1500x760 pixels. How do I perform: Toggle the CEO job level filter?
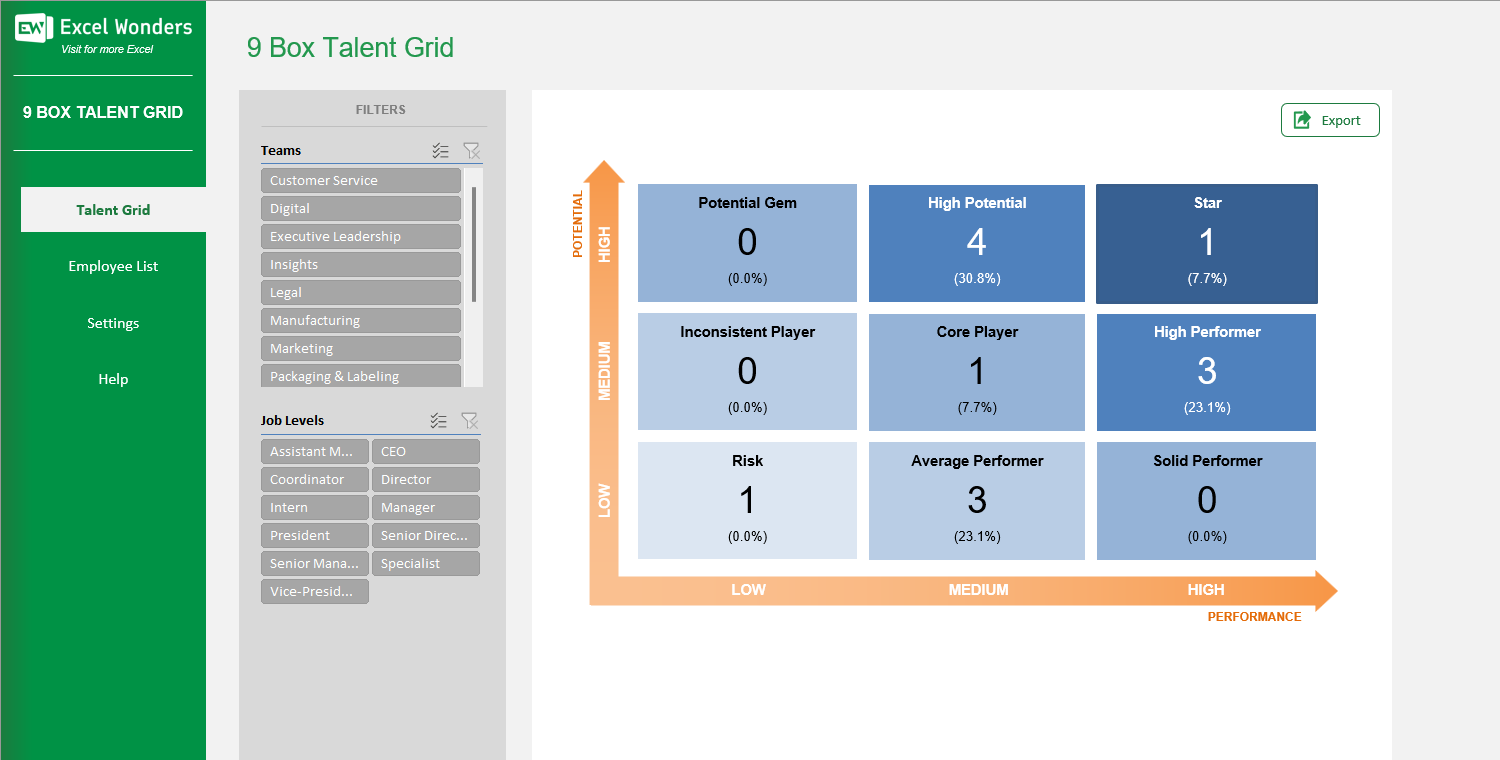pos(425,451)
